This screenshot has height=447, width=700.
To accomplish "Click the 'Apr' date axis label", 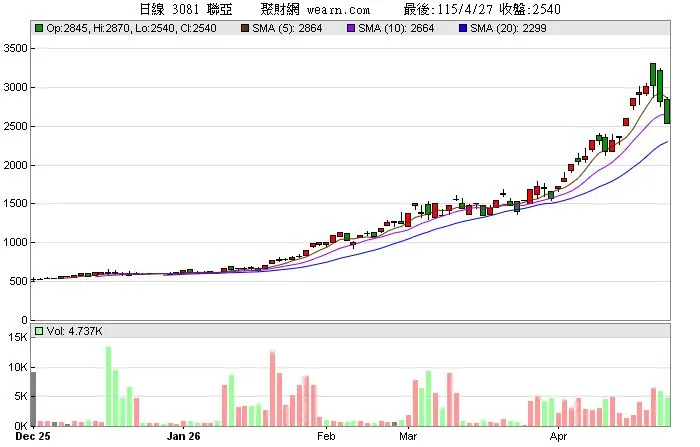I will 558,436.
